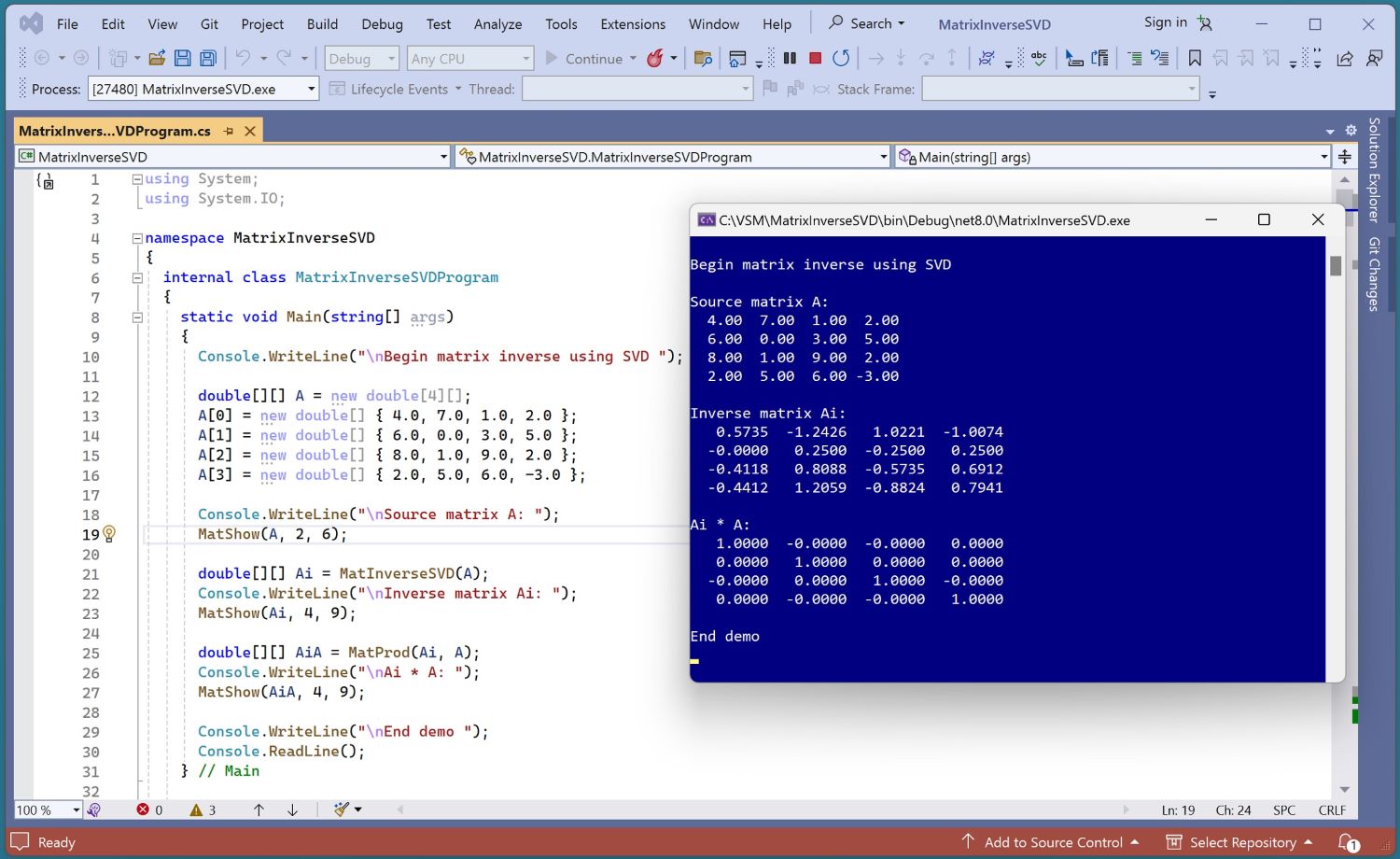Toggle pin on the MatrixInverseSVDProgram.cs tab
The width and height of the screenshot is (1400, 859).
tap(229, 132)
